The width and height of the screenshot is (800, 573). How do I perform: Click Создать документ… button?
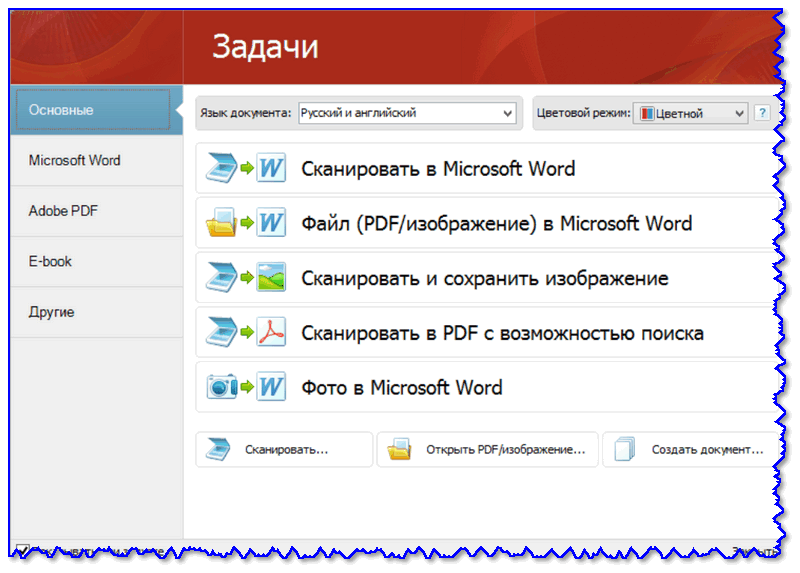coord(690,450)
